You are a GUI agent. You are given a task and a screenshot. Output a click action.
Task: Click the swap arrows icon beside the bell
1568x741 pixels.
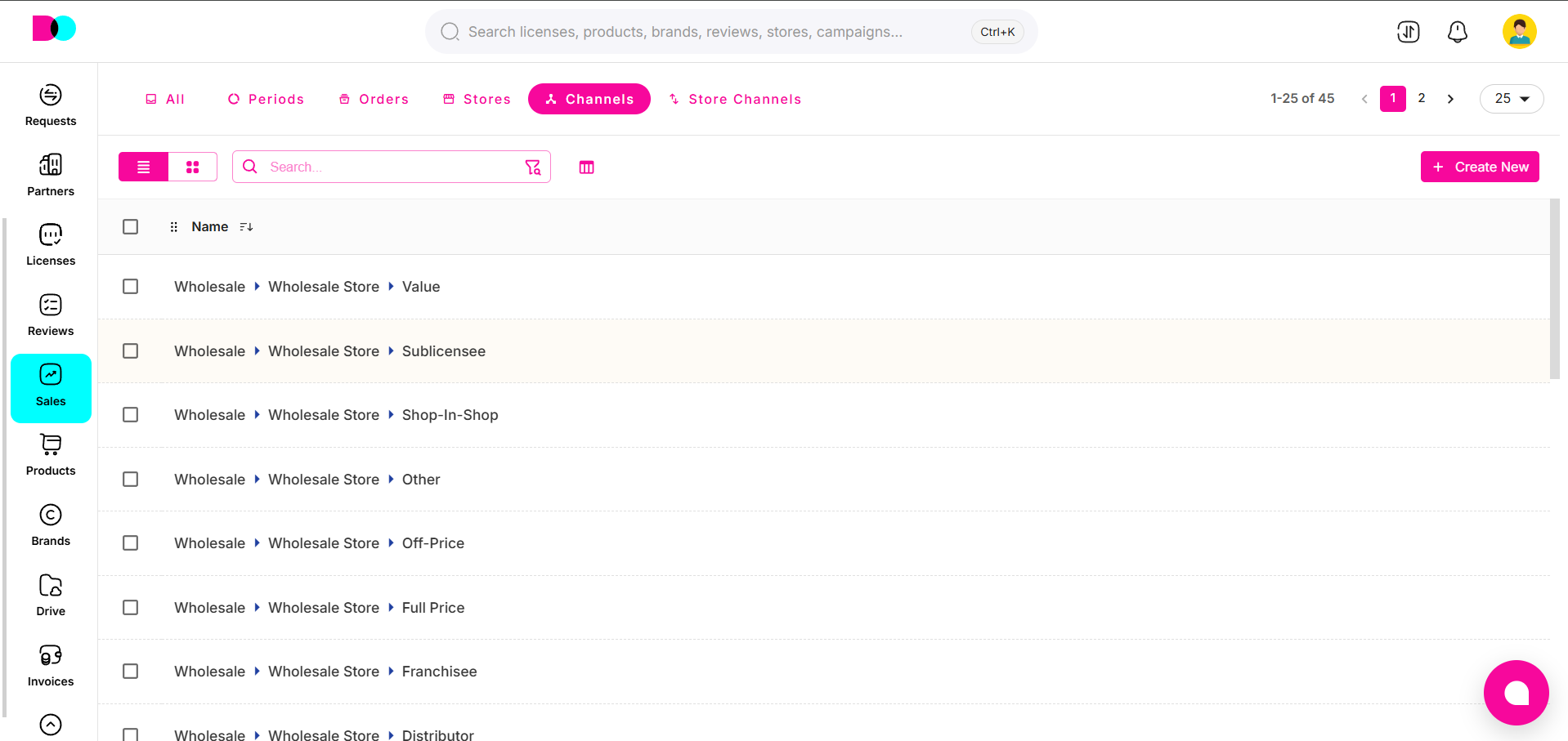[x=1409, y=32]
